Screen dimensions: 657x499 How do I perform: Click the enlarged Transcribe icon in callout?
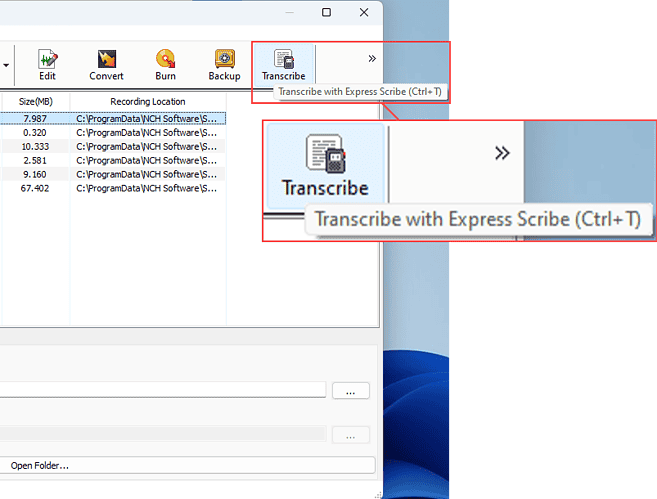(x=325, y=166)
